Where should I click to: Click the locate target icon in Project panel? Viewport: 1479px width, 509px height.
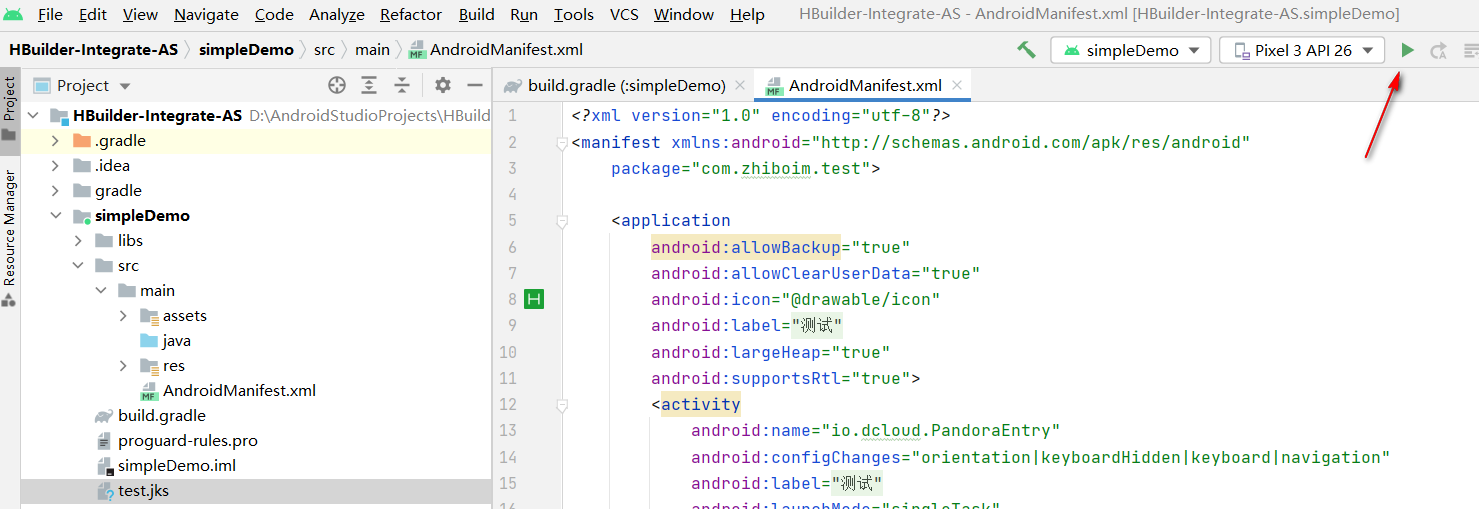pyautogui.click(x=337, y=85)
